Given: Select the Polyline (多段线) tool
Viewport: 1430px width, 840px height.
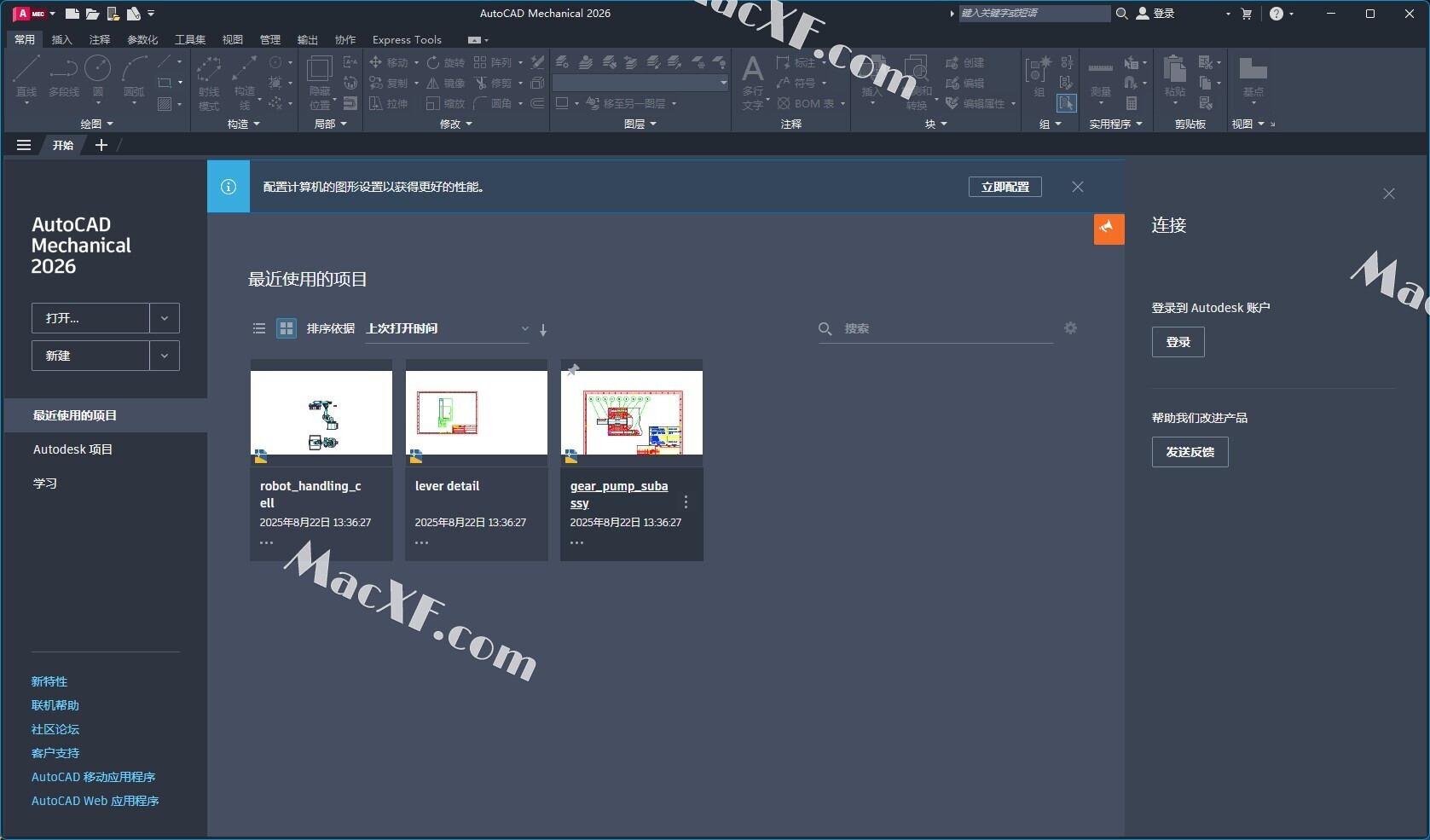Looking at the screenshot, I should 64,77.
